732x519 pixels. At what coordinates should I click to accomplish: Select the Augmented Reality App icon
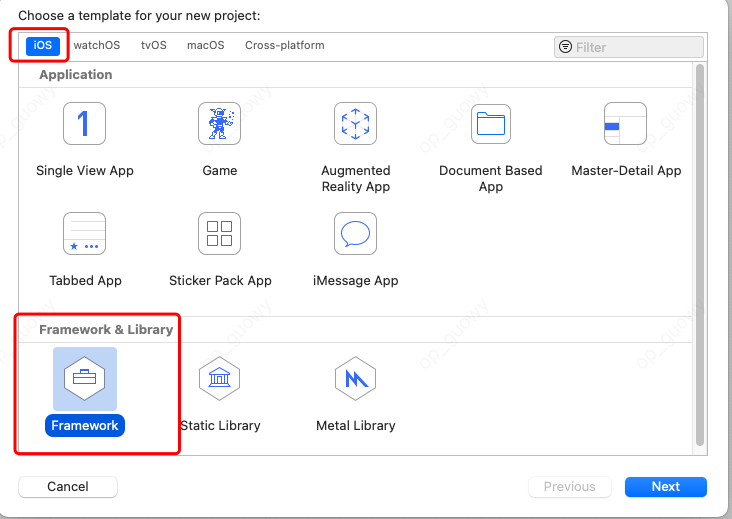coord(355,124)
